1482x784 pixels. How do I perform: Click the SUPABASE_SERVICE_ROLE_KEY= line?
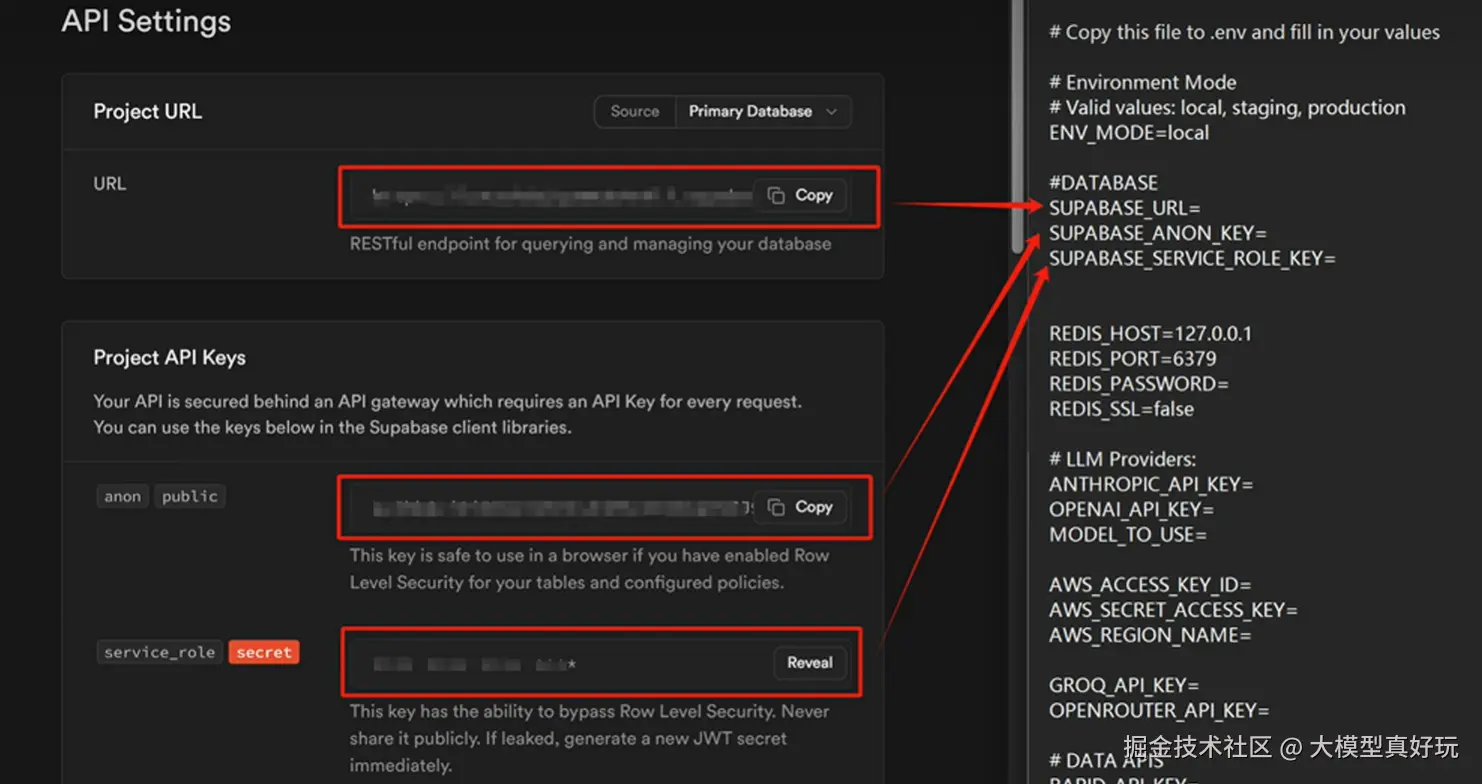[1192, 258]
